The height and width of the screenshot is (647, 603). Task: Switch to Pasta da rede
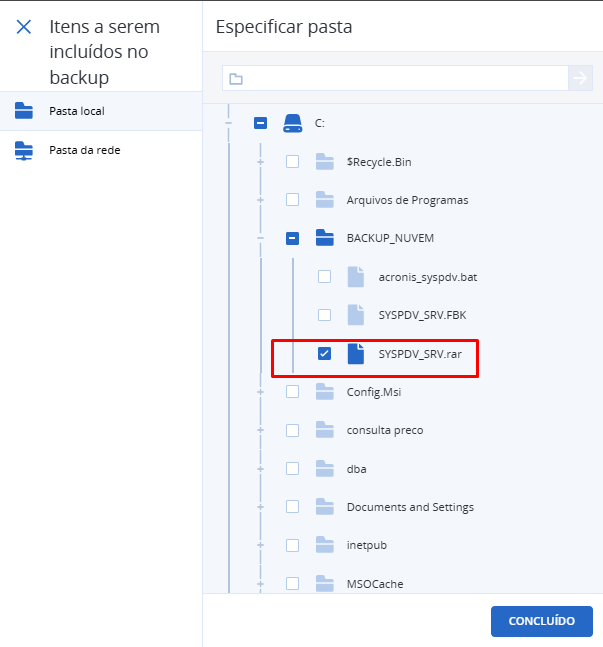click(85, 150)
